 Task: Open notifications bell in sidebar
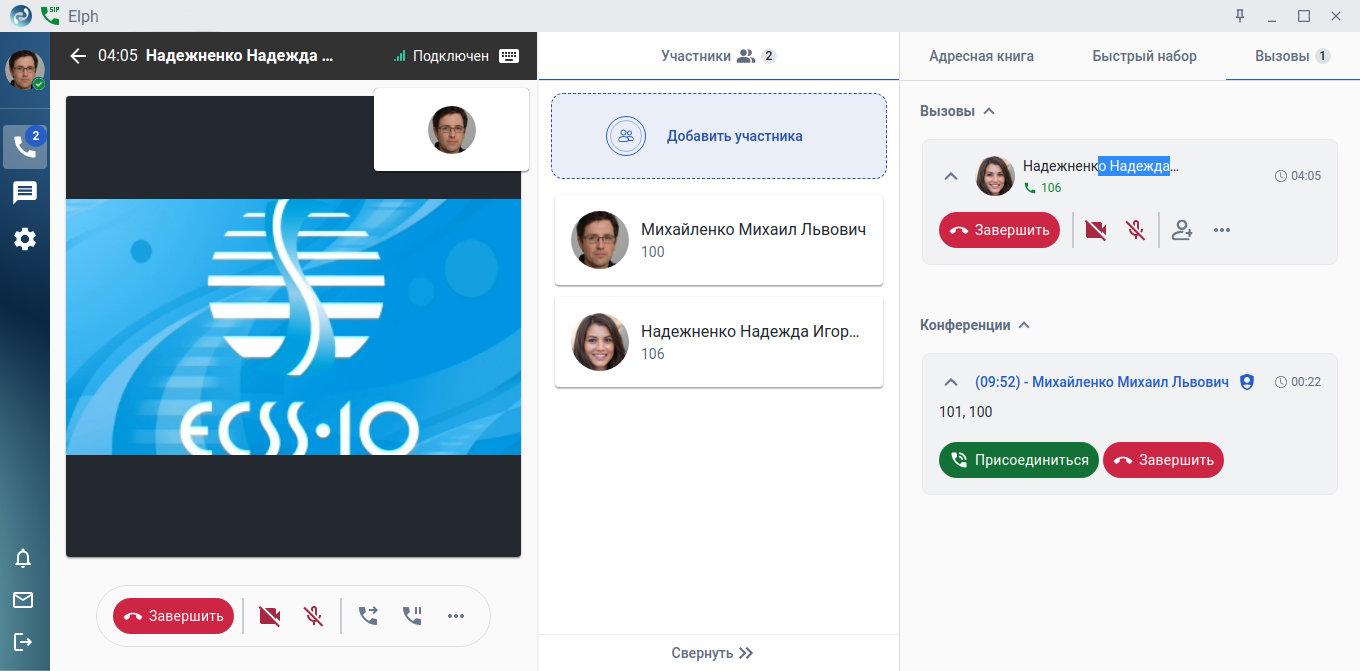[23, 558]
